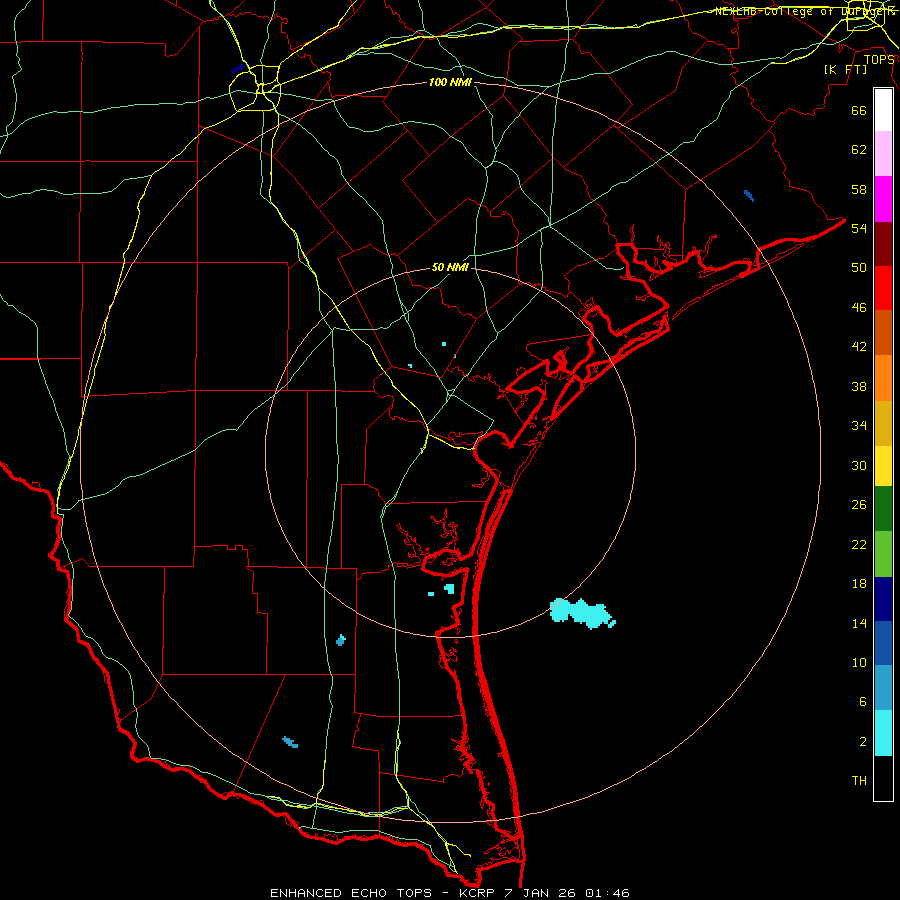Click the navy echo beside the highway loop
This screenshot has width=900, height=900.
(238, 69)
